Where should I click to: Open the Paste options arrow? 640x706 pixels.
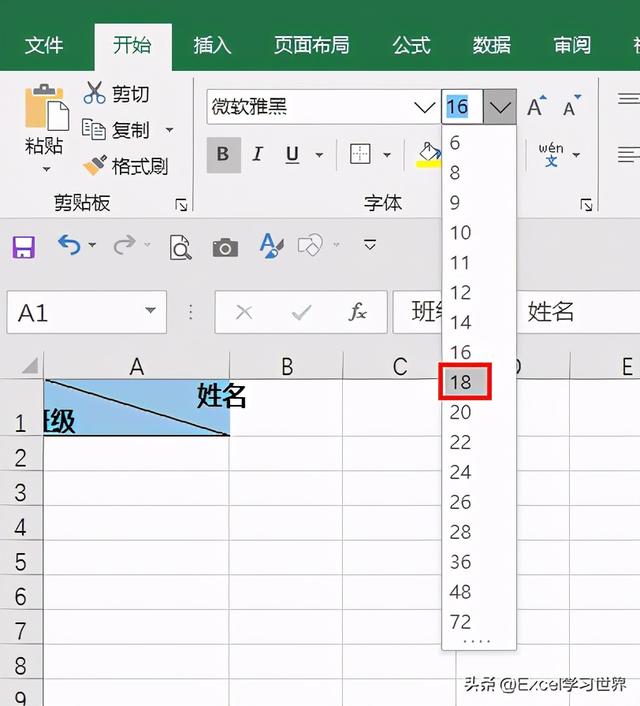point(46,169)
